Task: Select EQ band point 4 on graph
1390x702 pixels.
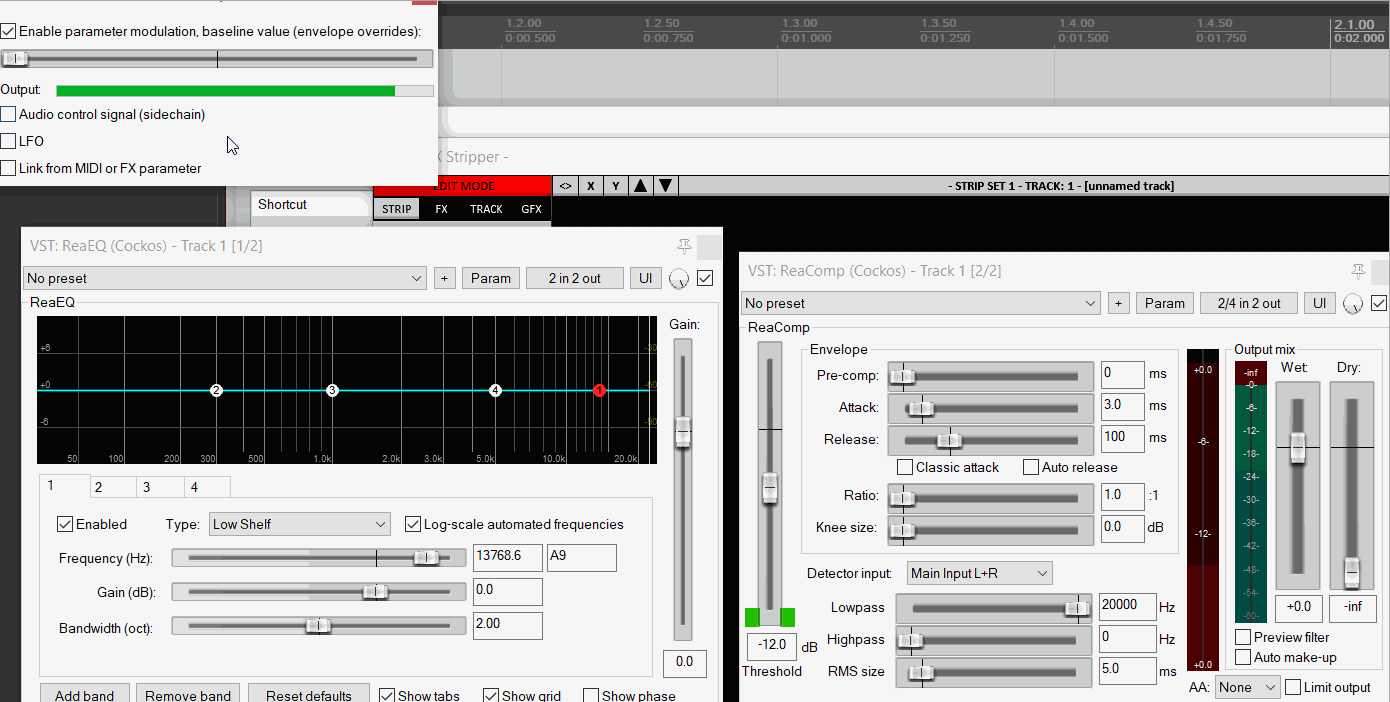Action: coord(495,390)
